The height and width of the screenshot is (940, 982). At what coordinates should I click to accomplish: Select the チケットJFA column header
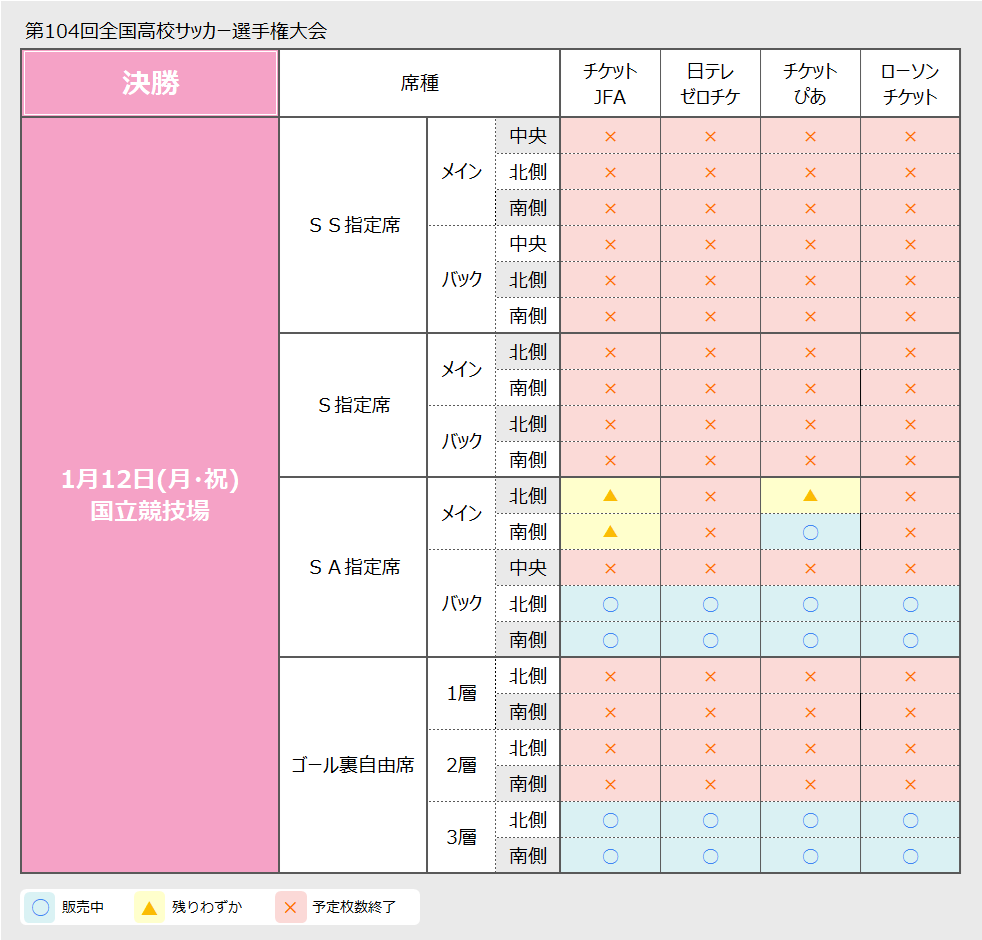point(610,83)
